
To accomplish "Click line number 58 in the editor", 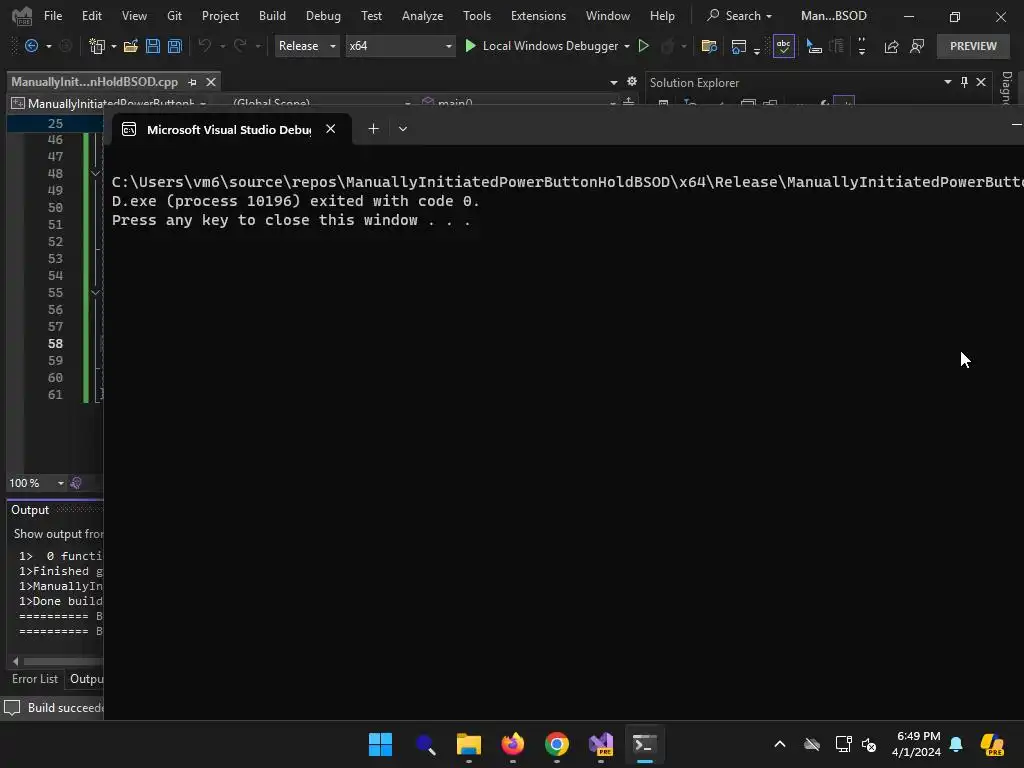I will coord(56,344).
